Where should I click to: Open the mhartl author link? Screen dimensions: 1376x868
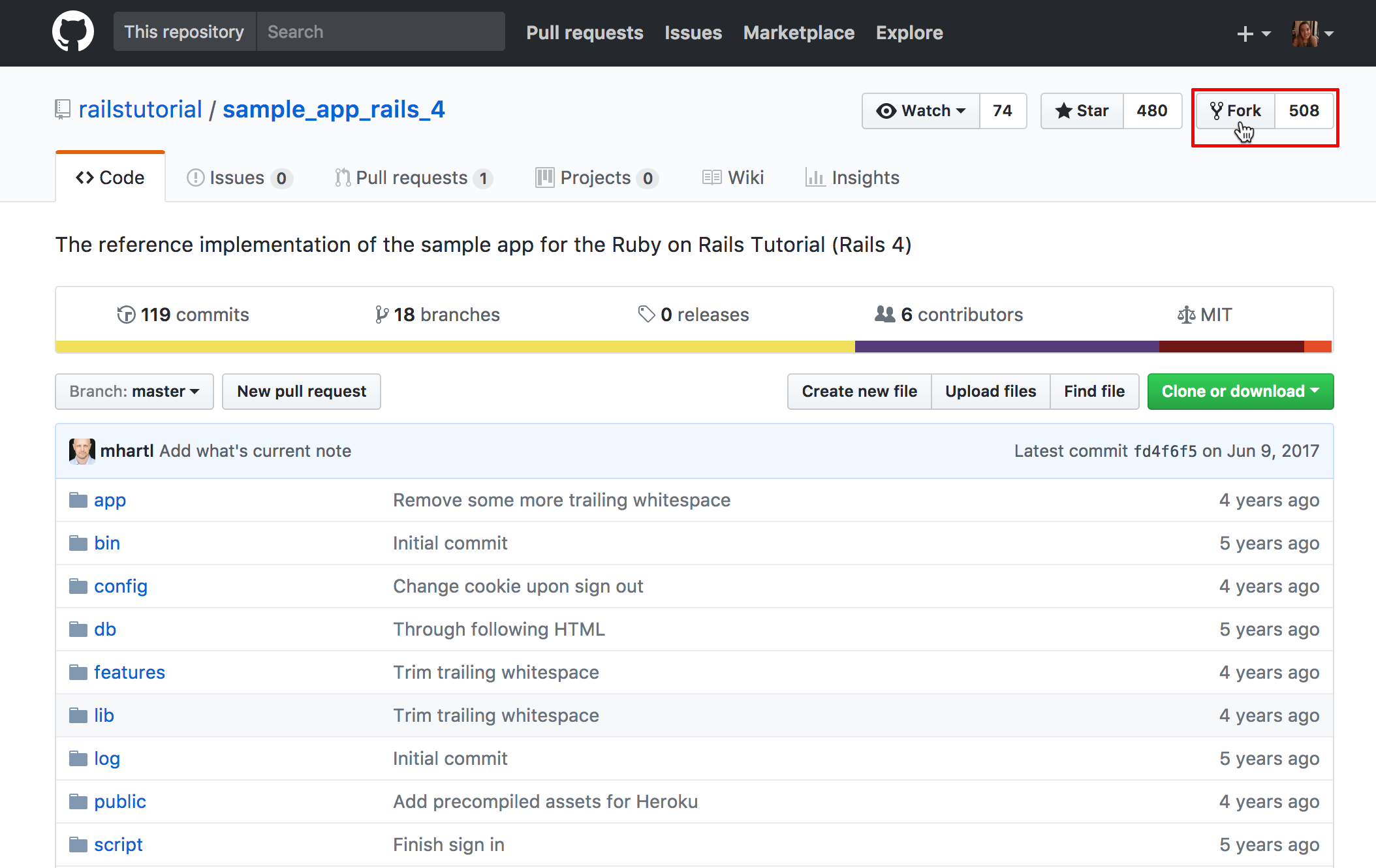coord(127,451)
